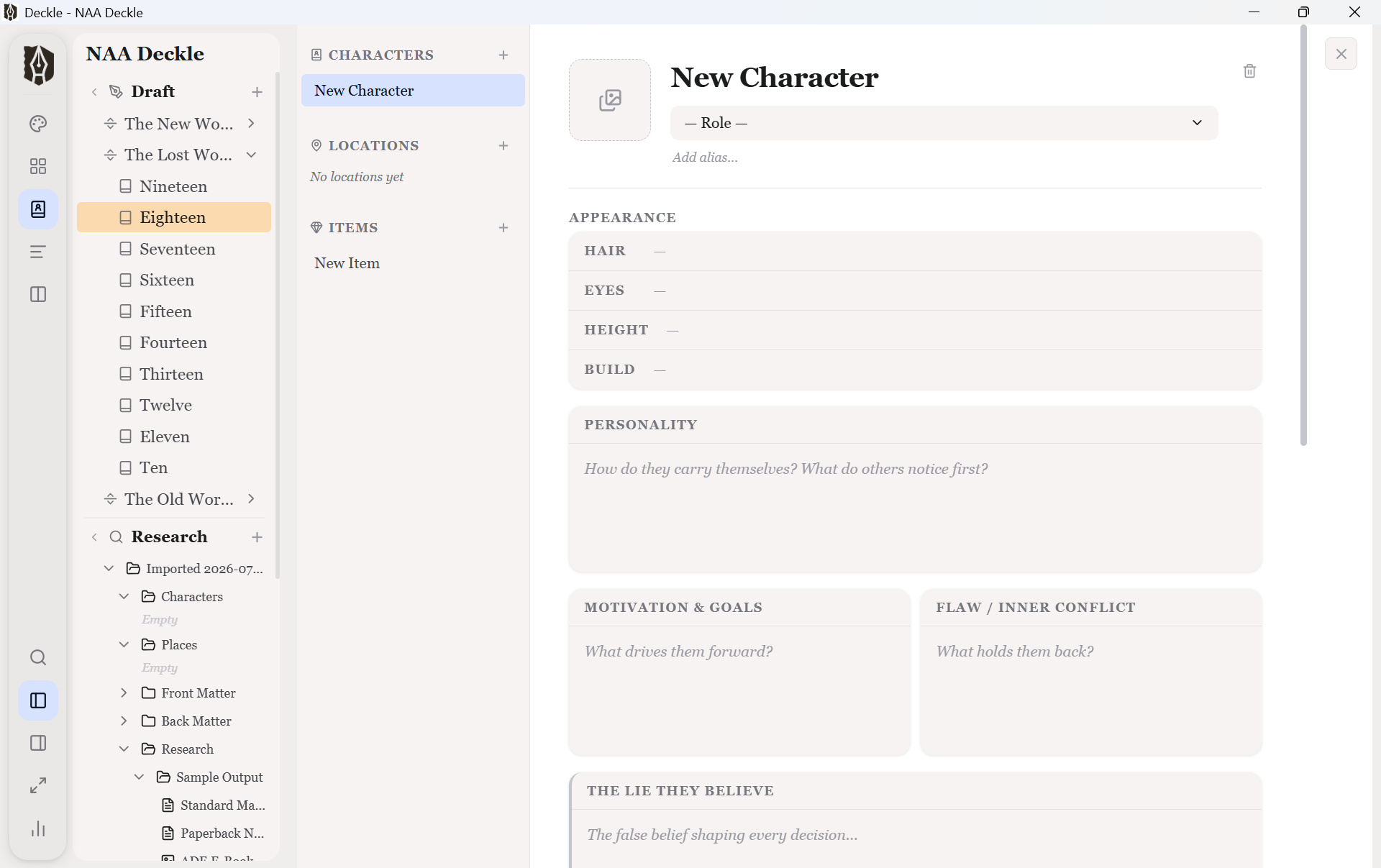Click the Build value field
1381x868 pixels.
click(660, 370)
